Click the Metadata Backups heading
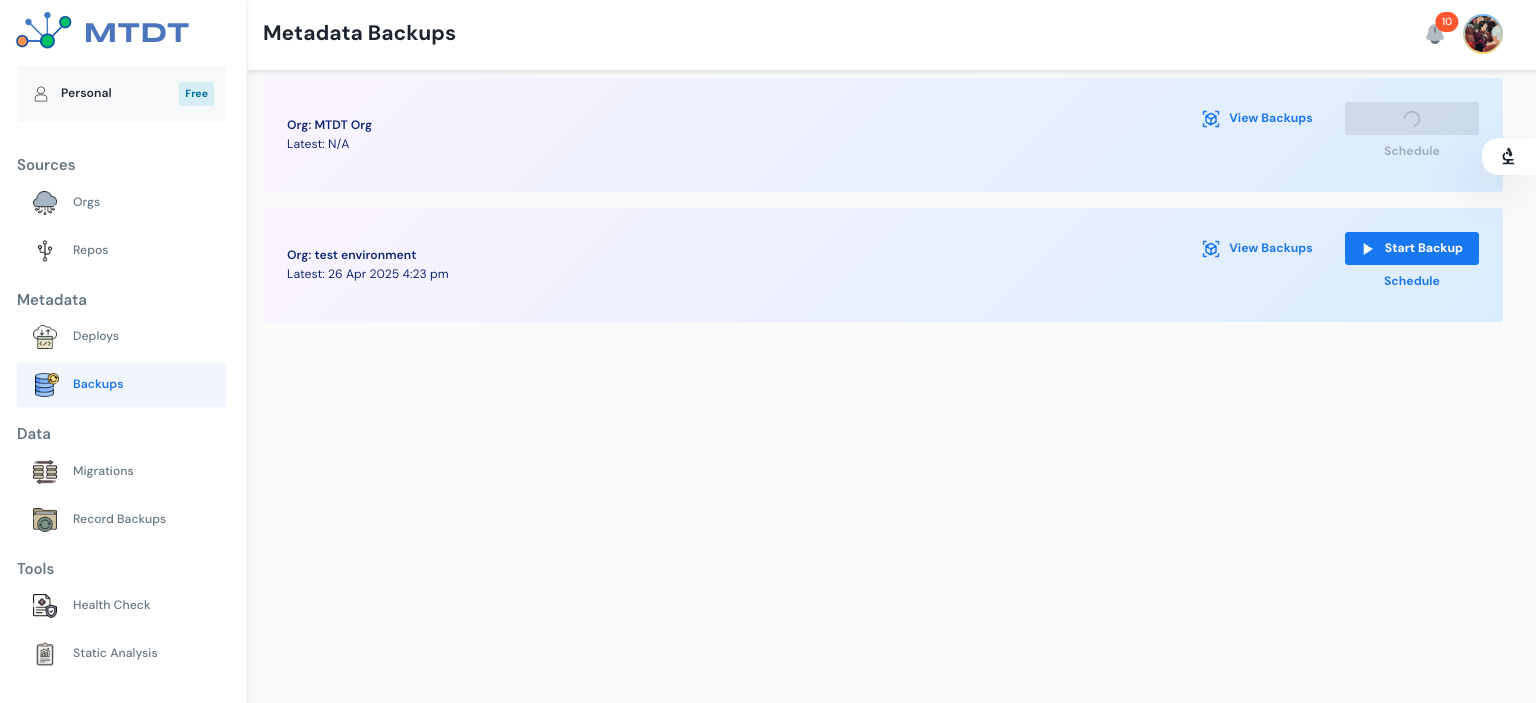 pyautogui.click(x=359, y=33)
